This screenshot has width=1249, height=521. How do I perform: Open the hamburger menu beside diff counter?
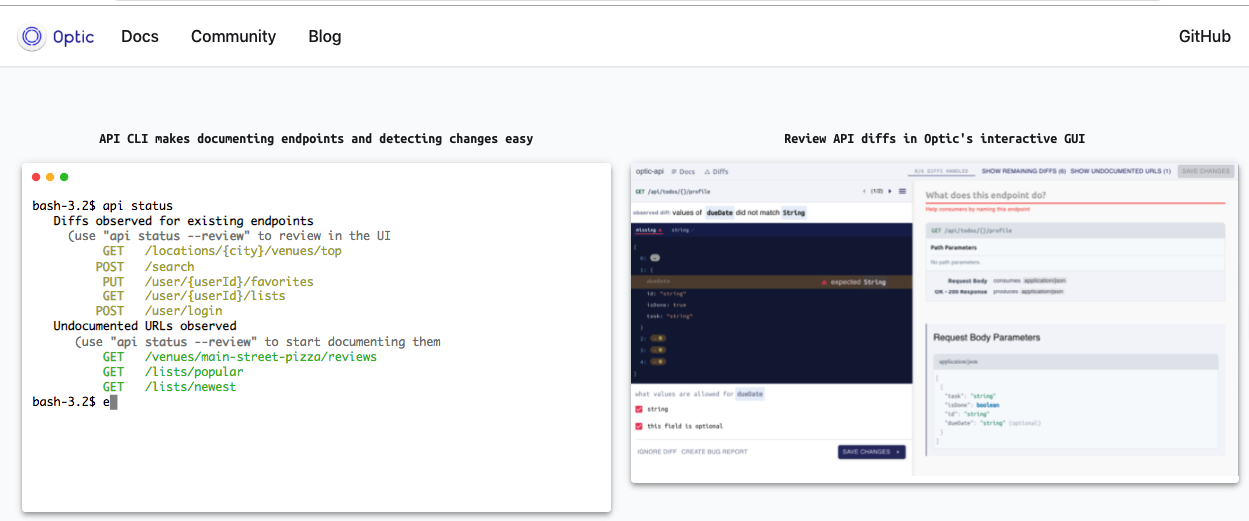[x=903, y=191]
